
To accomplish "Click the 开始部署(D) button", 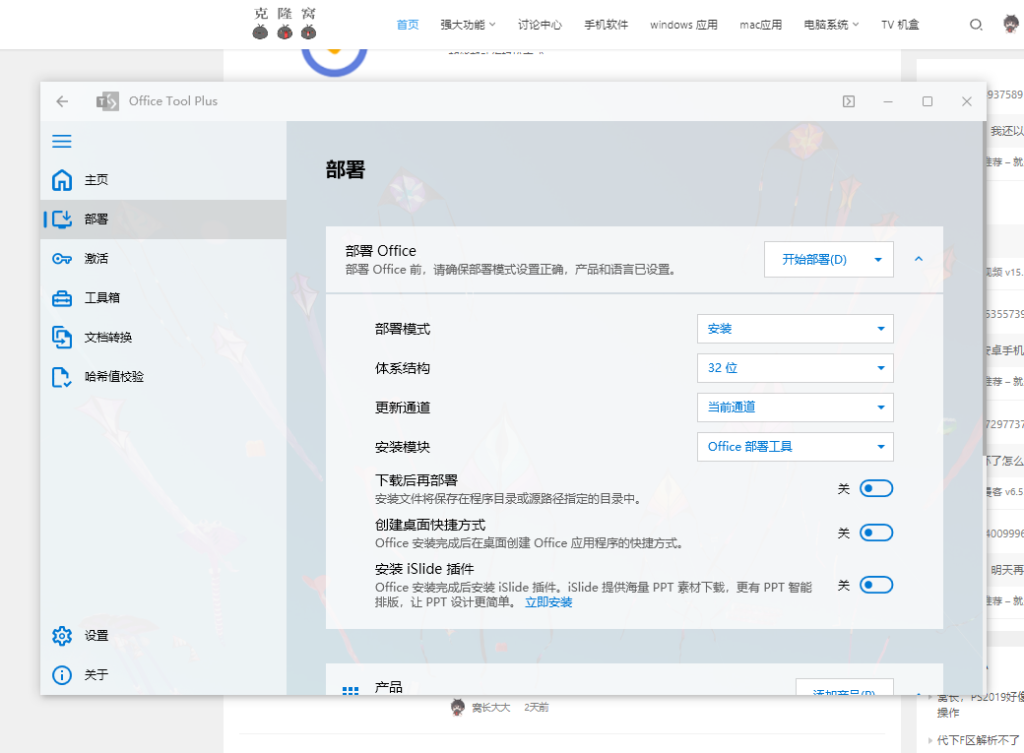I will coord(814,260).
